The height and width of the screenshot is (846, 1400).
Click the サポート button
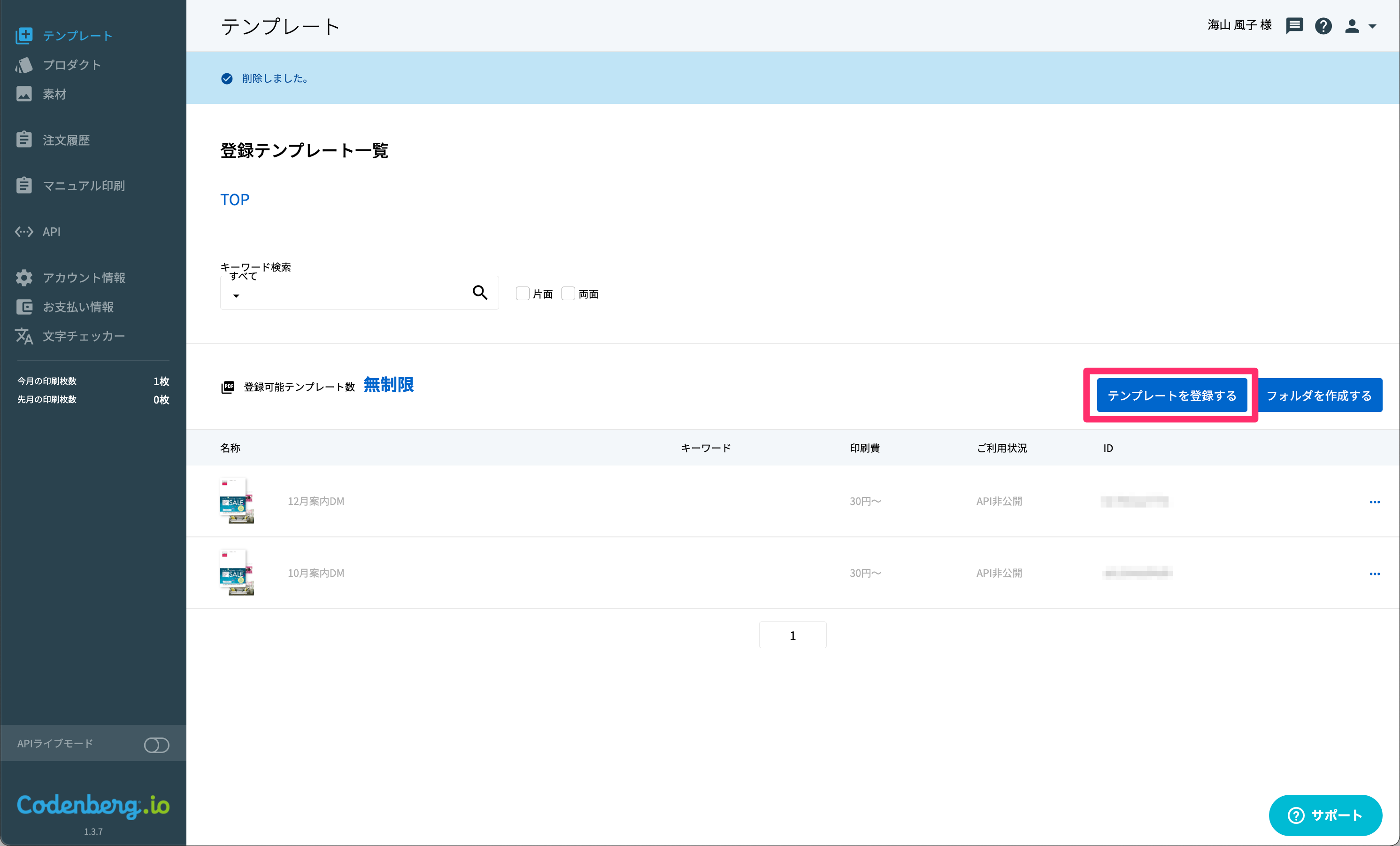pyautogui.click(x=1325, y=815)
